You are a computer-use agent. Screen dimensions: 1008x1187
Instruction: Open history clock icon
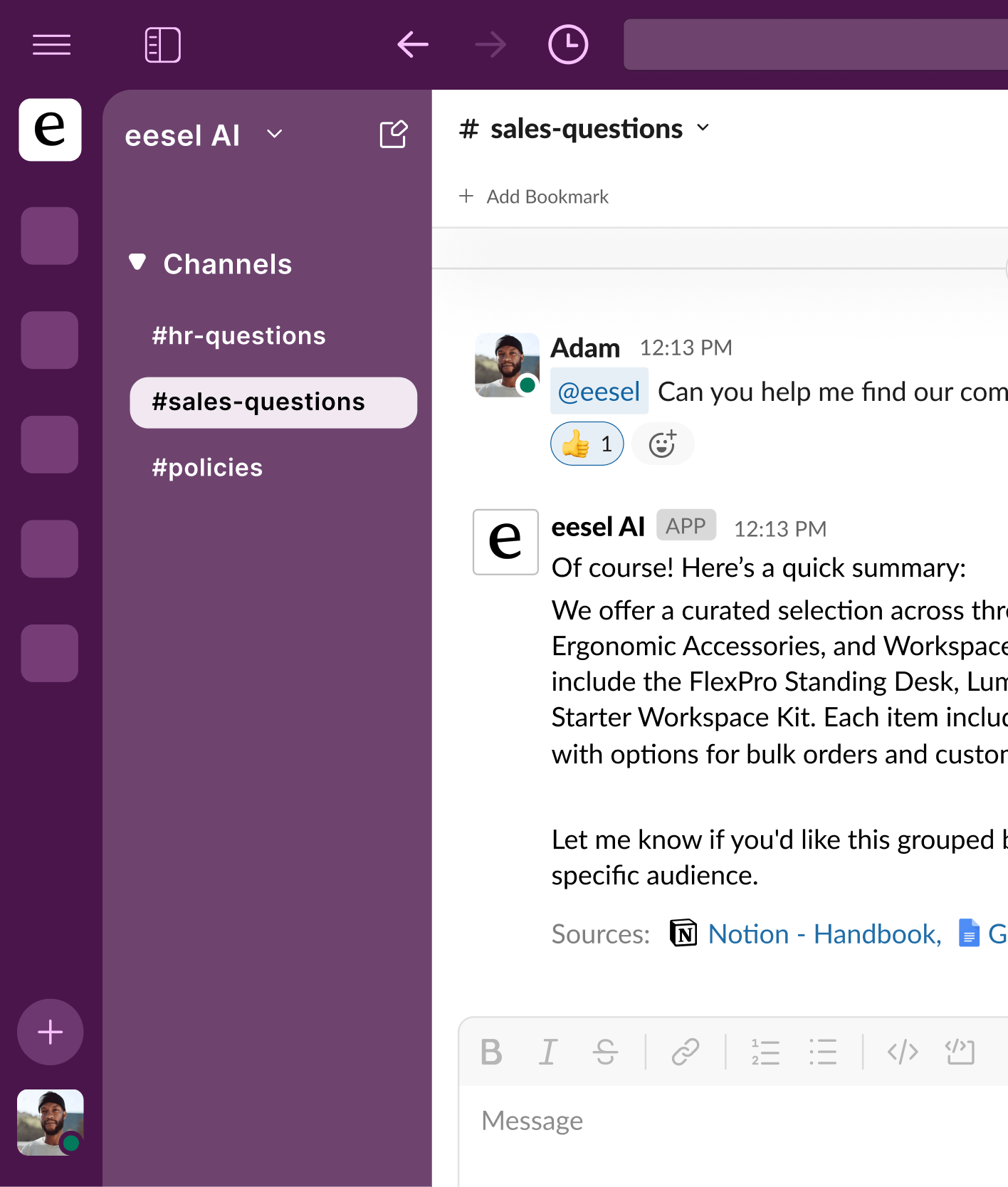pos(568,45)
